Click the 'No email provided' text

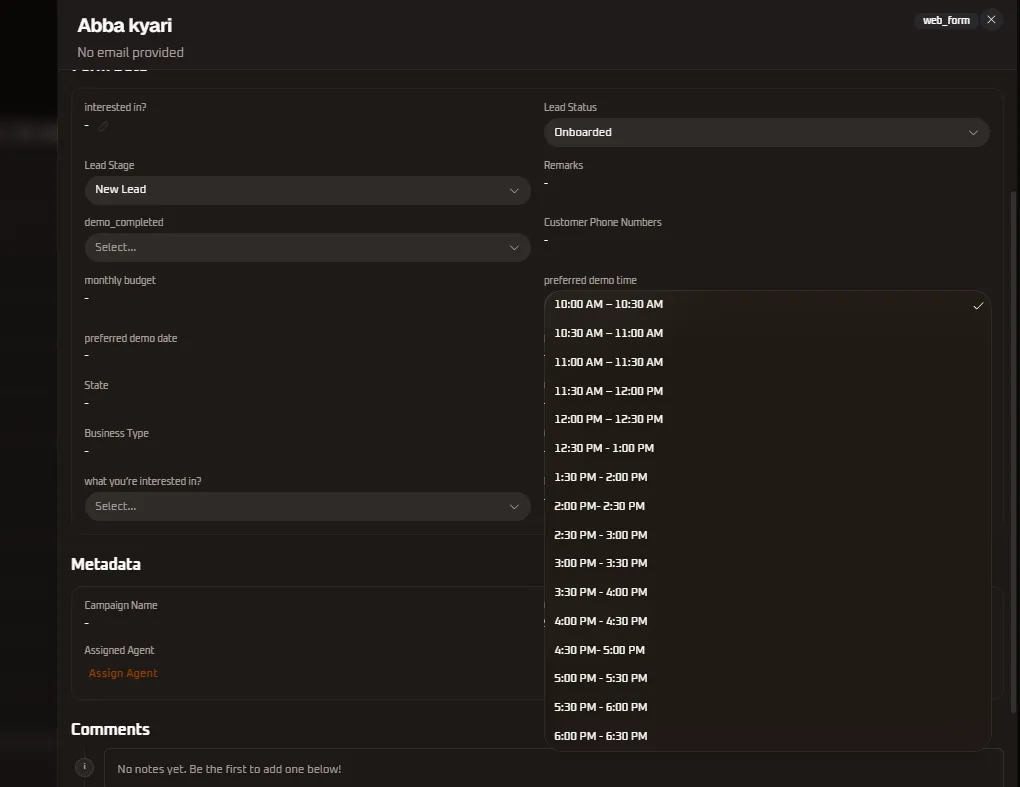pyautogui.click(x=131, y=52)
